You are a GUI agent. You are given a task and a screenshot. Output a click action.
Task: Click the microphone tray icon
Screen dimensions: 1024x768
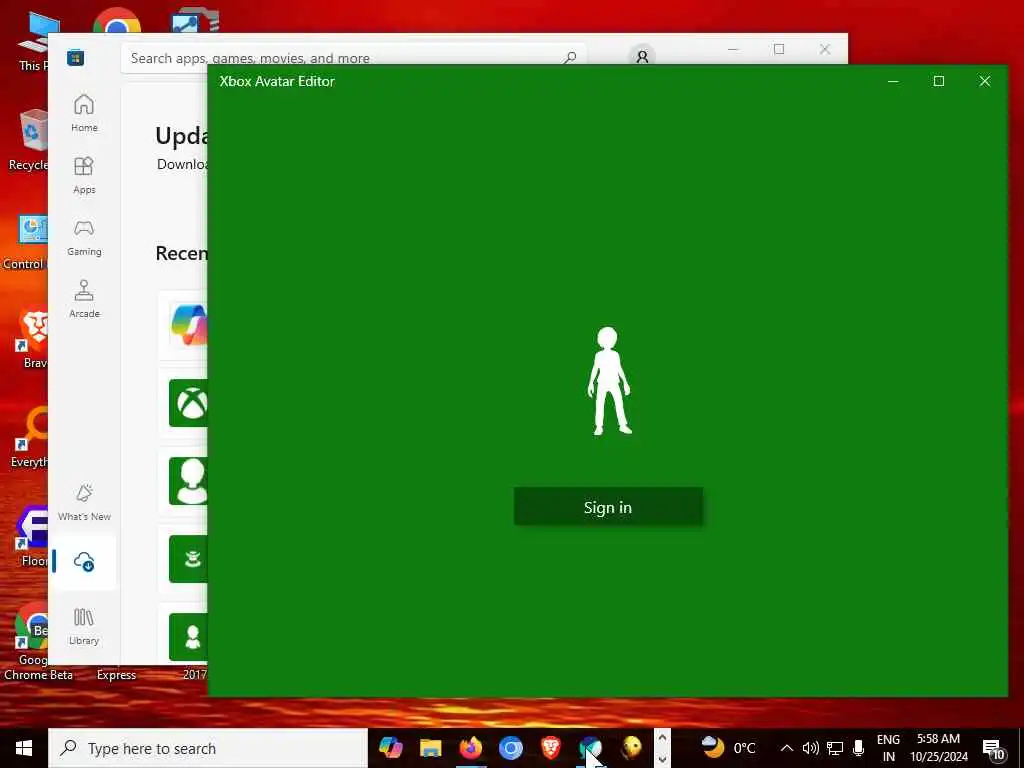[x=859, y=748]
